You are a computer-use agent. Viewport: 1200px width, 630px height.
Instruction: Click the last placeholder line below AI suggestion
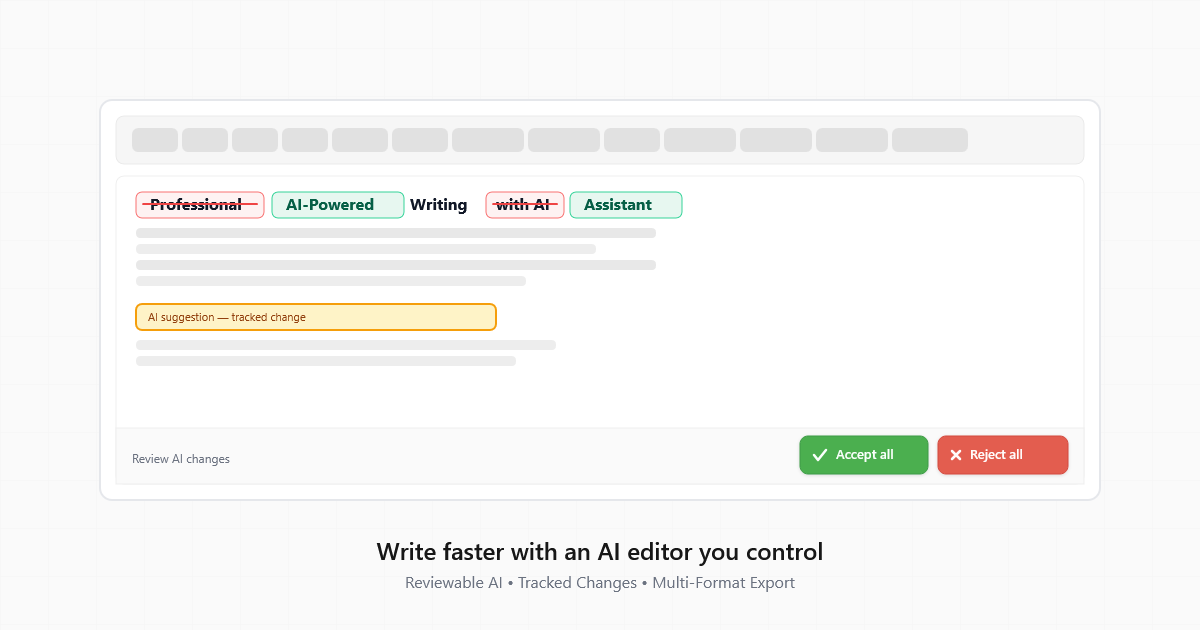(325, 361)
